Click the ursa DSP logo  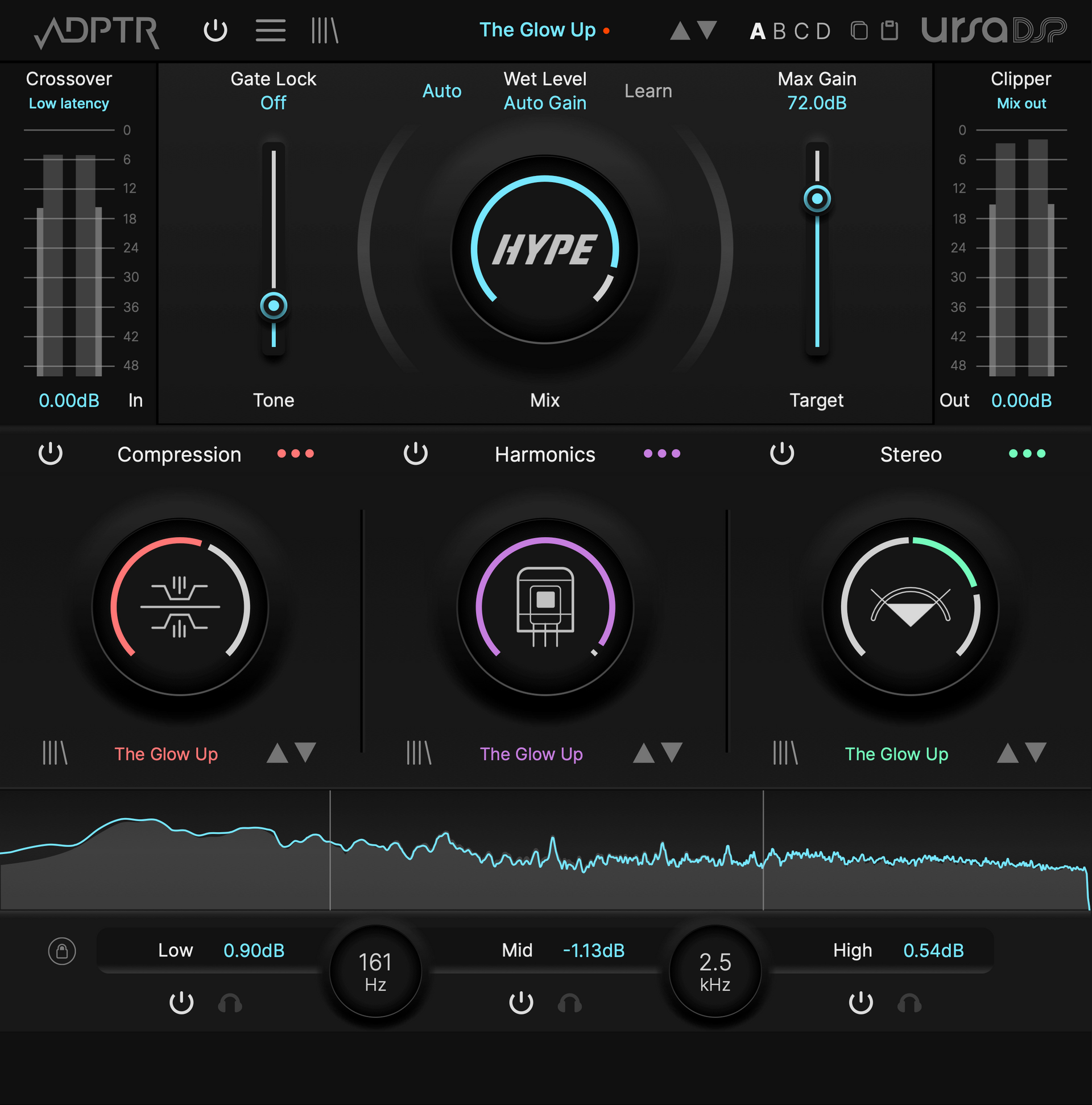click(995, 31)
